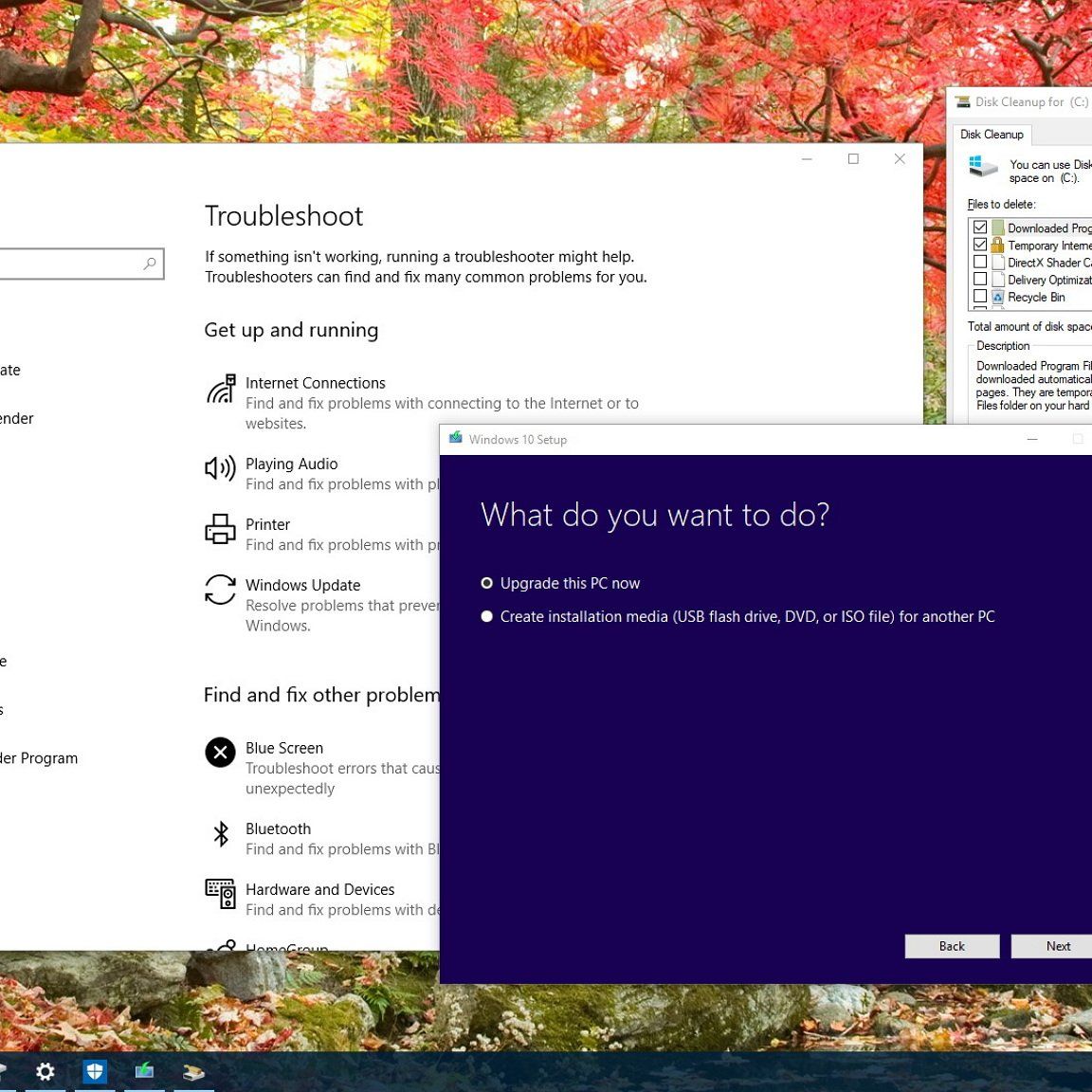Select 'Create installation media' option
This screenshot has height=1092, width=1092.
738,616
